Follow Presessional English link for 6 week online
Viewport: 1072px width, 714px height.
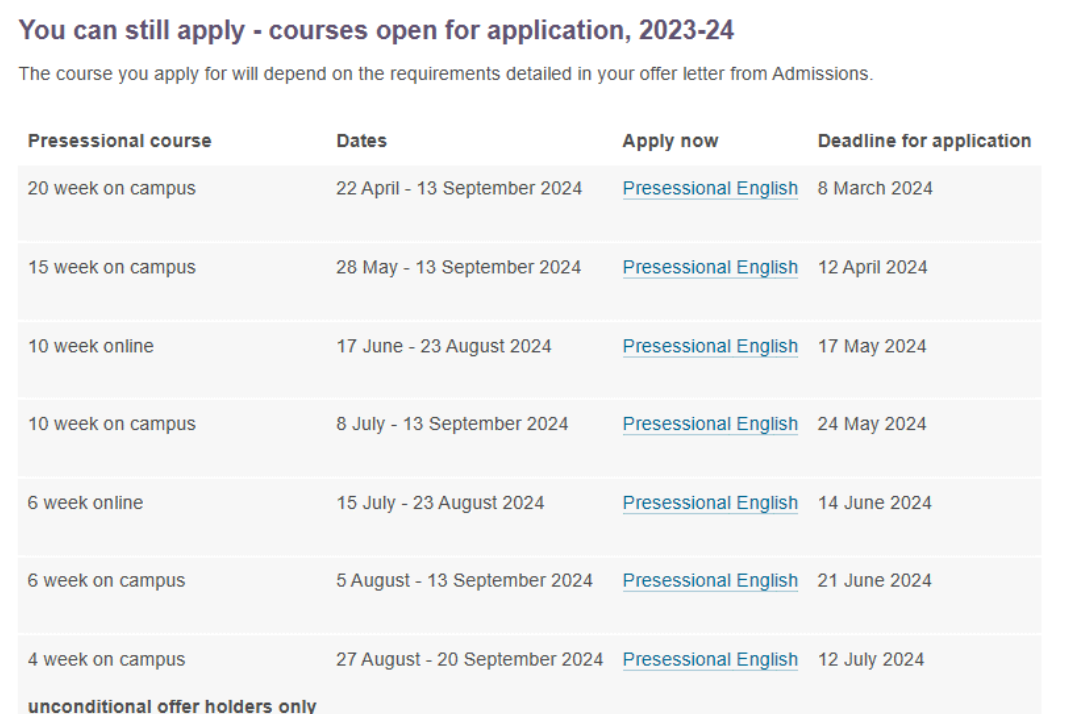710,503
